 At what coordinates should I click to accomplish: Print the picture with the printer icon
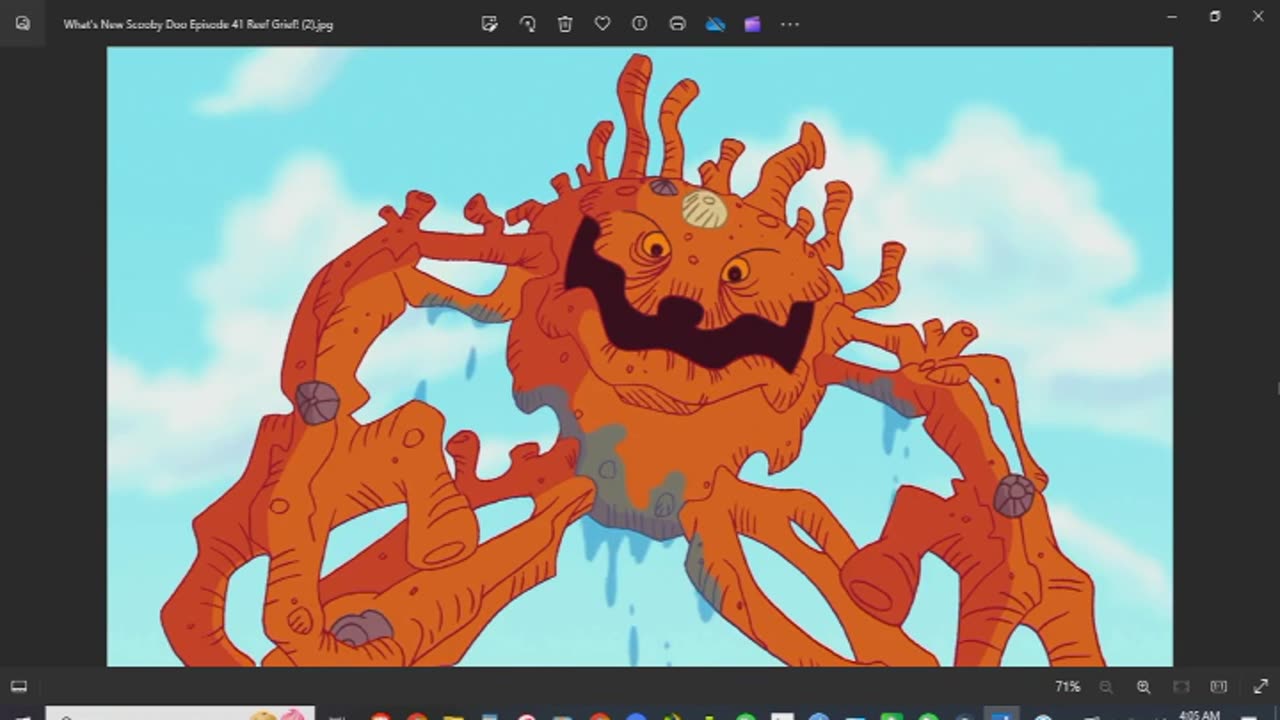[x=677, y=24]
